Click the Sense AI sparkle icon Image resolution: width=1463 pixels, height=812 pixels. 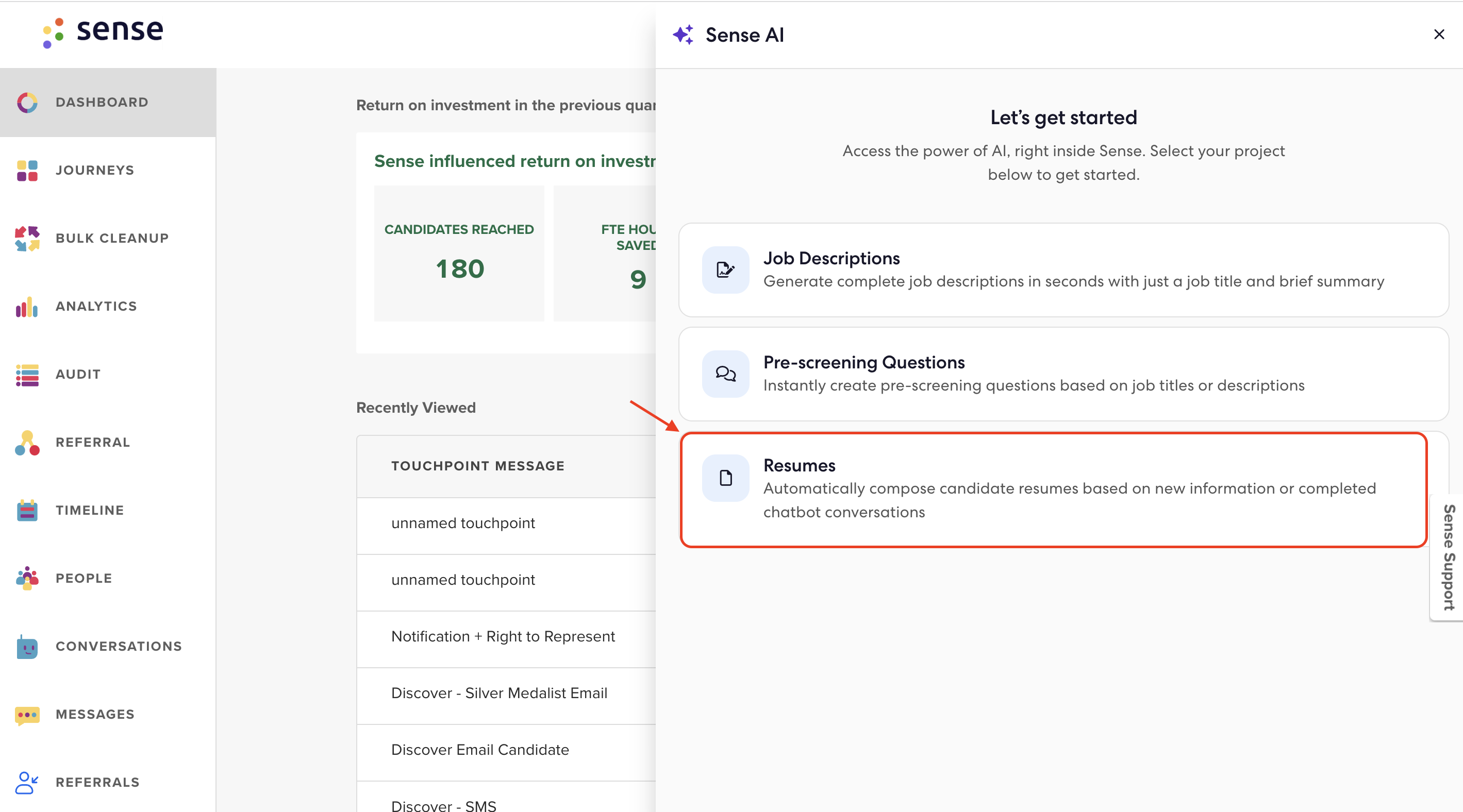pyautogui.click(x=683, y=35)
